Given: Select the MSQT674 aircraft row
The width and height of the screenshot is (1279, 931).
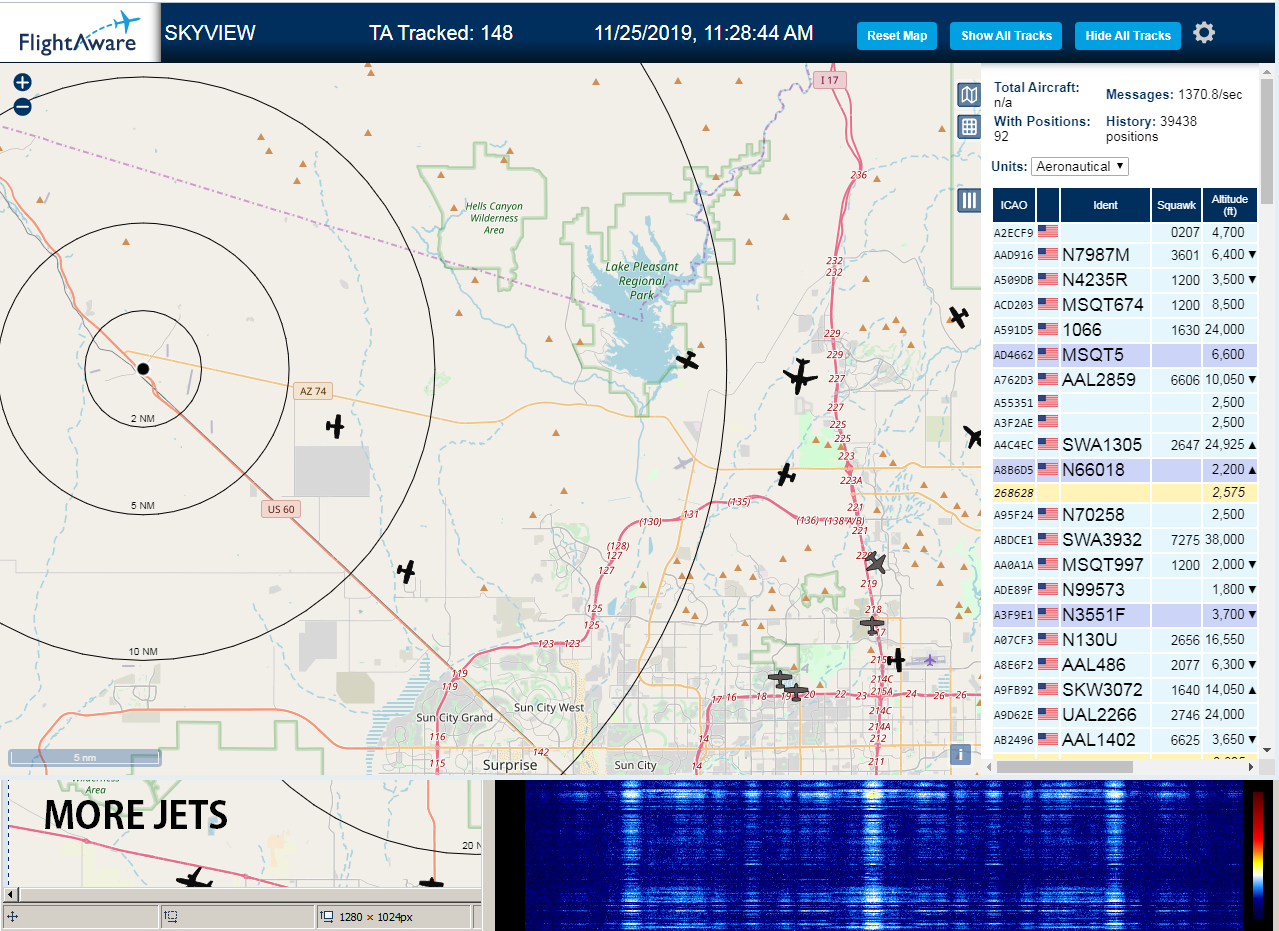Looking at the screenshot, I should click(x=1125, y=305).
